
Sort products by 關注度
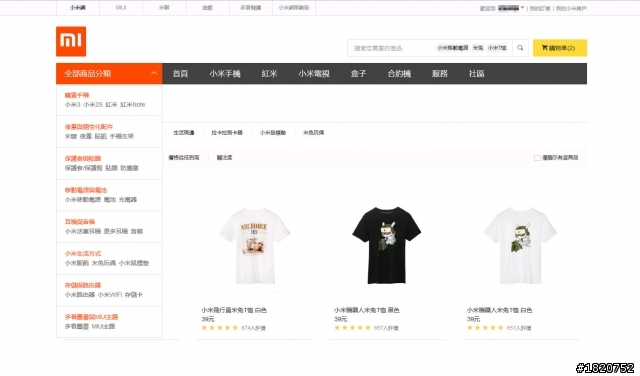click(x=224, y=158)
